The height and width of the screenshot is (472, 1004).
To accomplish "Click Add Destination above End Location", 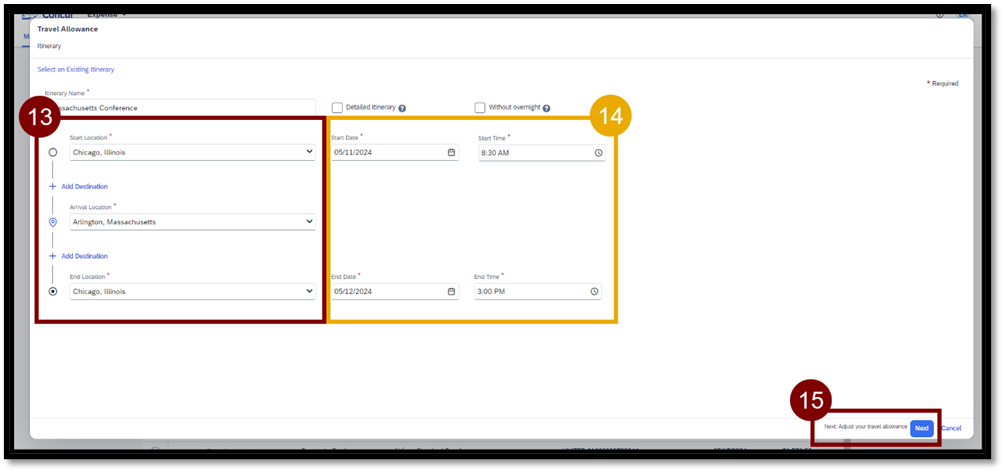I will tap(84, 256).
